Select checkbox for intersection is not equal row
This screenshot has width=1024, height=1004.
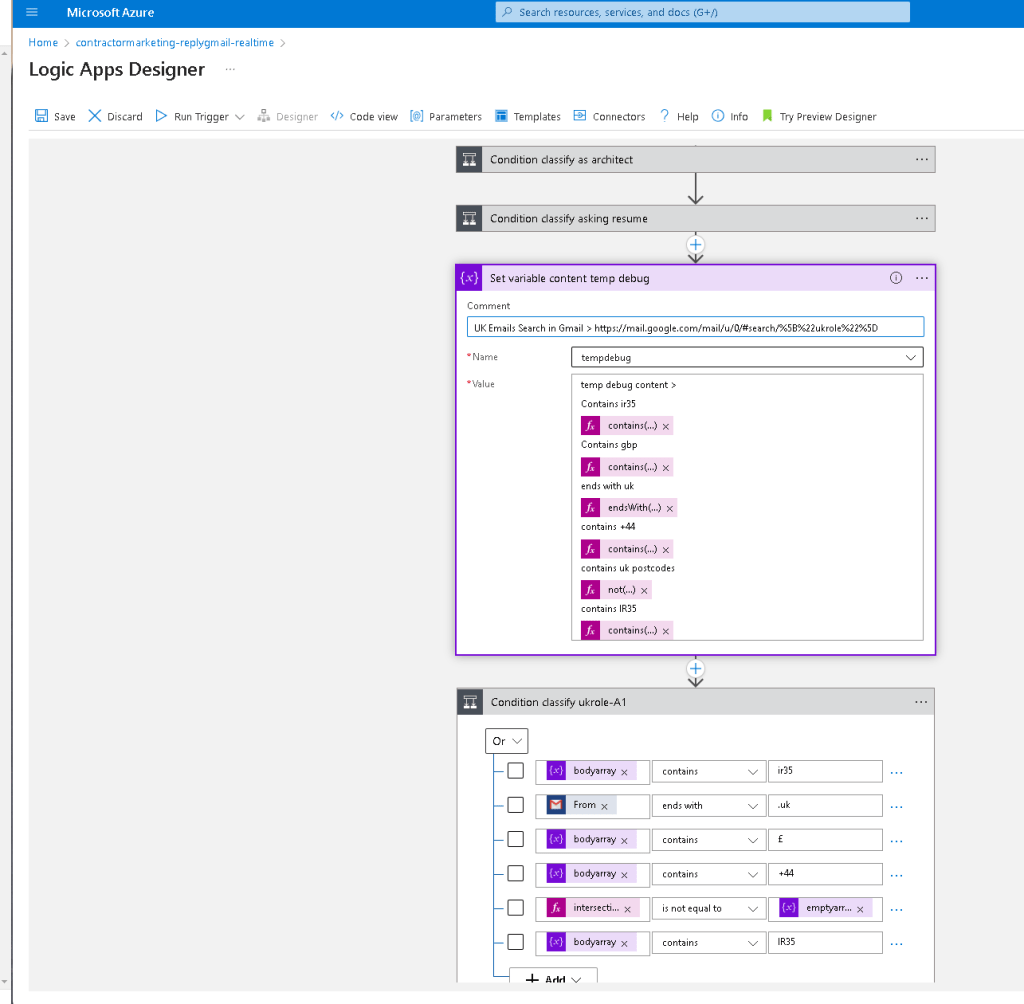[516, 907]
